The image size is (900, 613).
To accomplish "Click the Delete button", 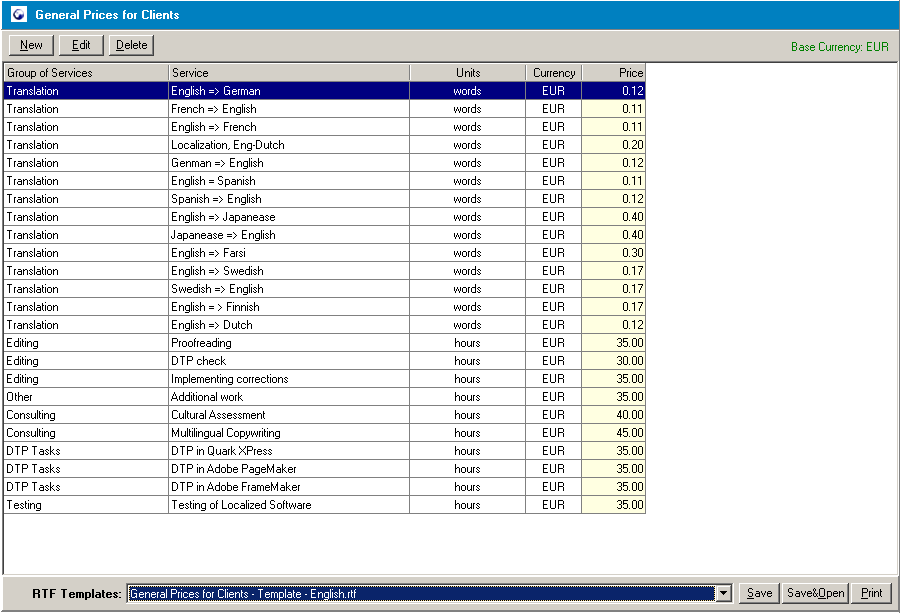I will tap(131, 44).
